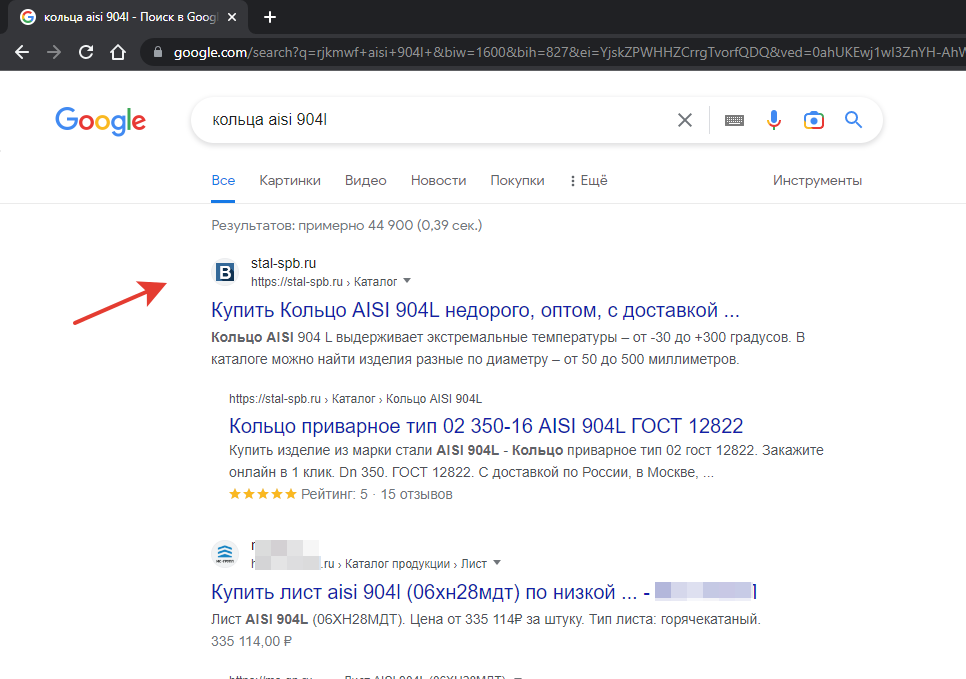Switch to the Новости tab

438,181
